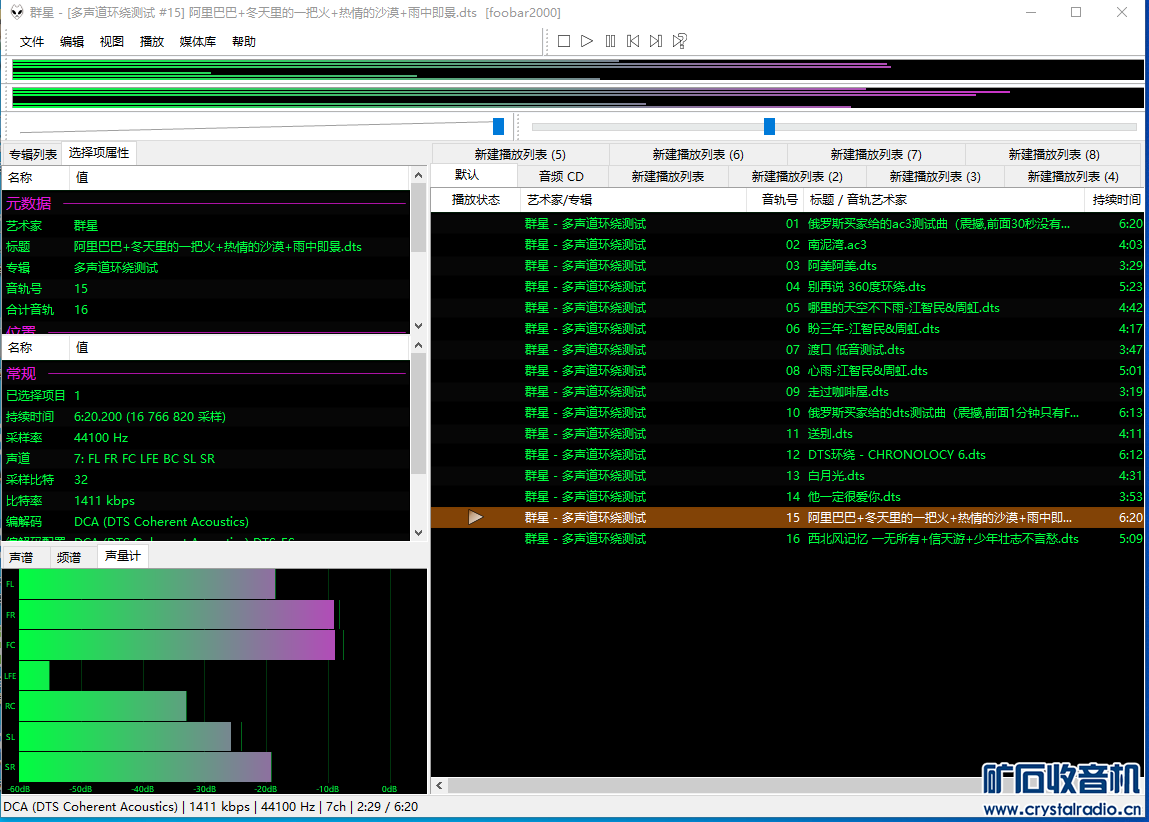Sort by the 持续时间 column header
Viewport: 1149px width, 822px height.
(1115, 200)
